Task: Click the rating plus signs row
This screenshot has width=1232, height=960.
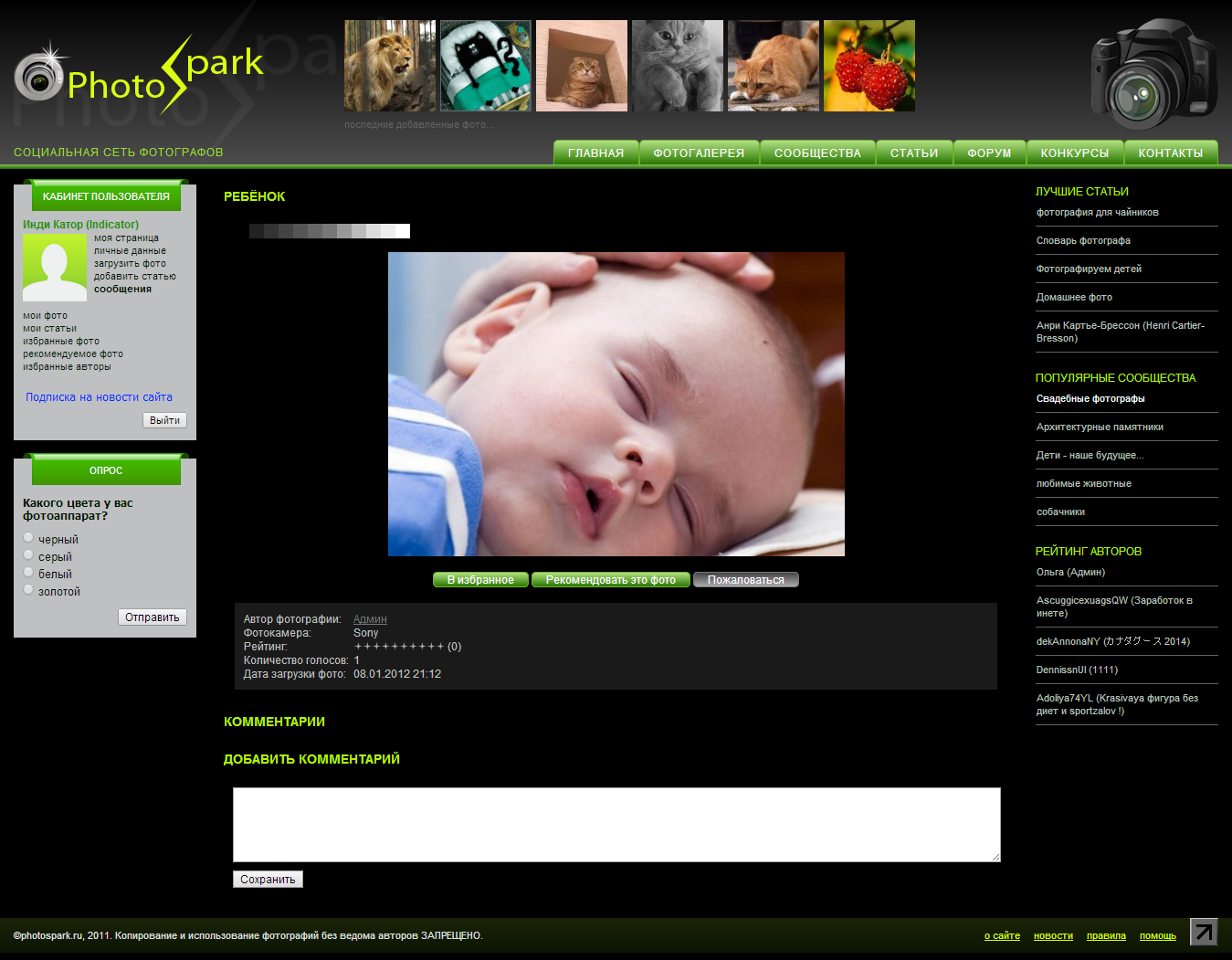Action: tap(399, 647)
